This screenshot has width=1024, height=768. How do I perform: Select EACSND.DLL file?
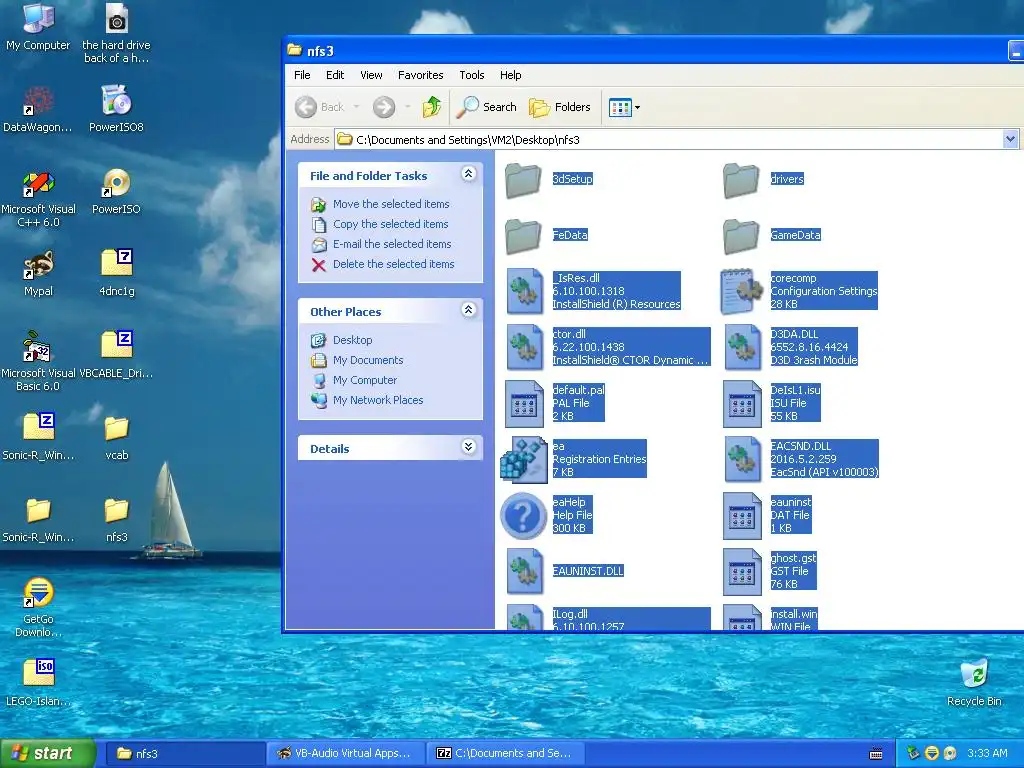point(801,459)
